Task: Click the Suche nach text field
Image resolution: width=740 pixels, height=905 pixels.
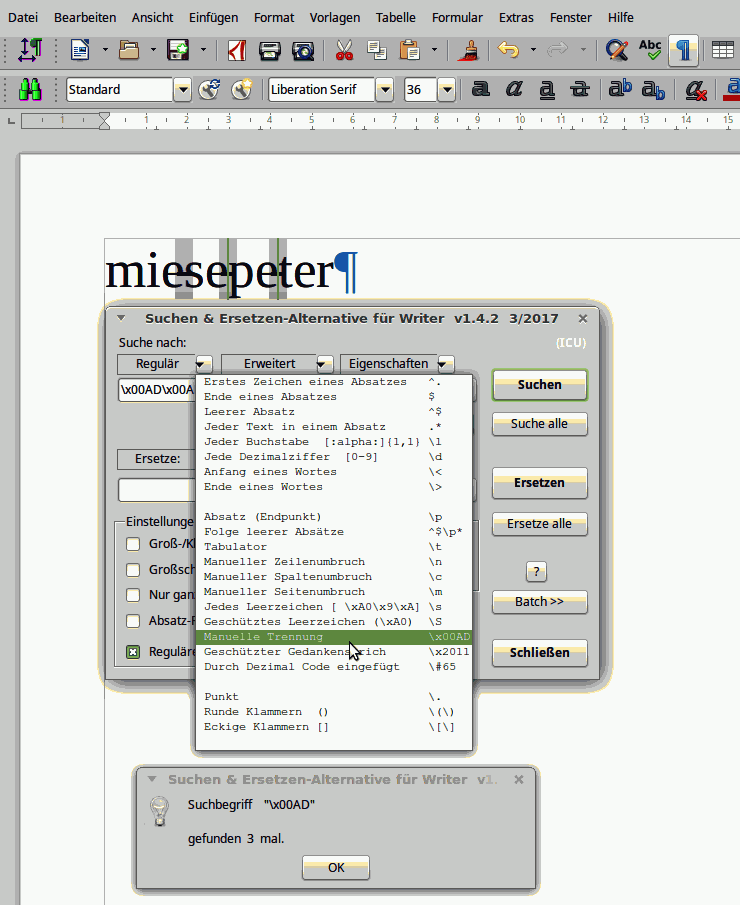Action: (x=155, y=390)
